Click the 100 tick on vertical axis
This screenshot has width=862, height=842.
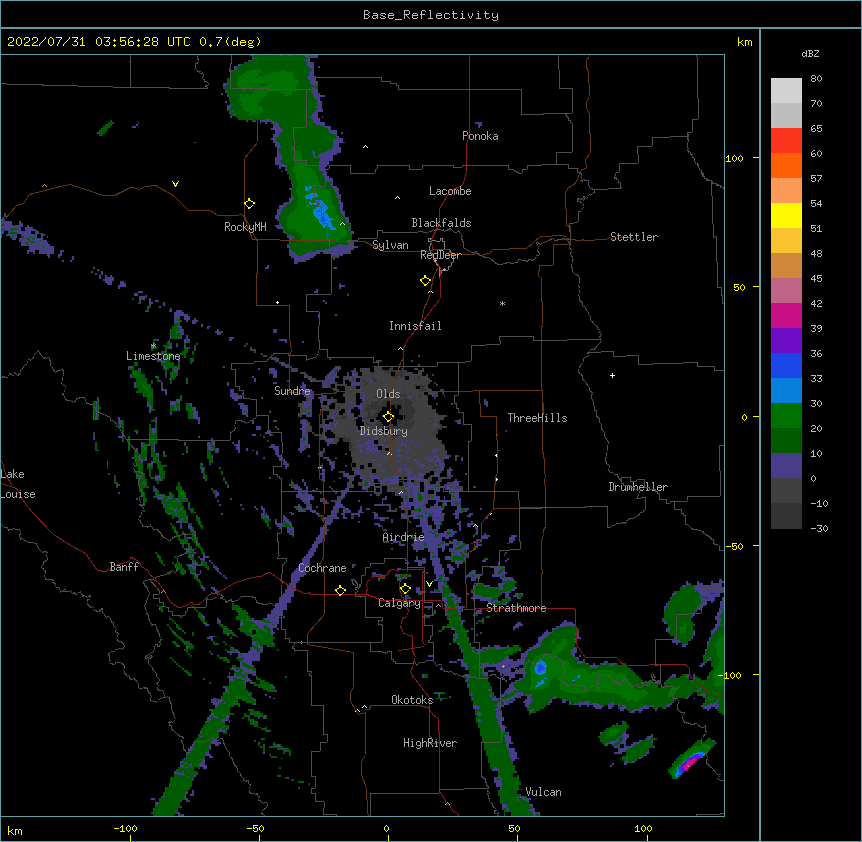734,158
